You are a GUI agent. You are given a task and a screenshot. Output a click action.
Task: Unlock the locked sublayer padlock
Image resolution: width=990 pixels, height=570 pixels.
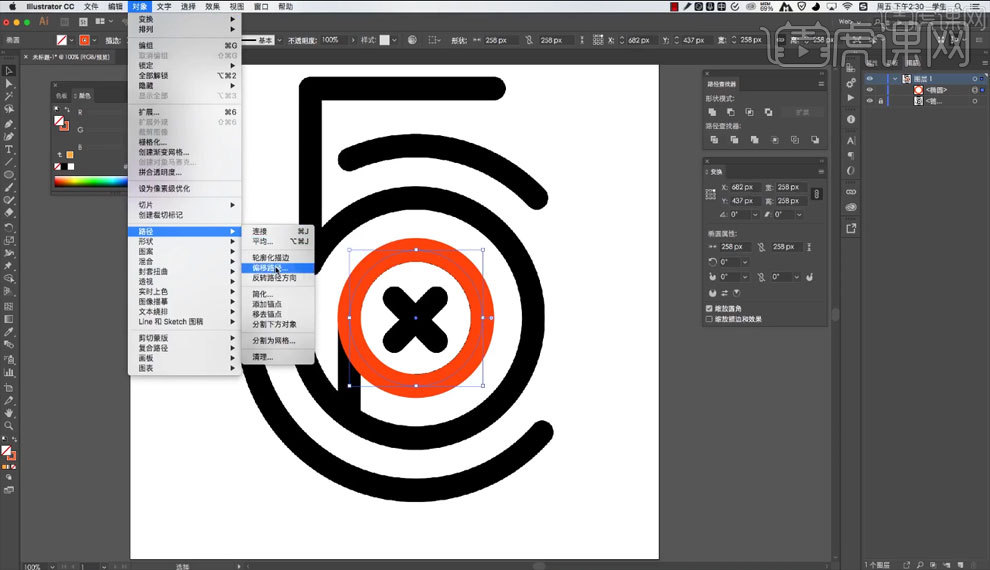click(881, 101)
